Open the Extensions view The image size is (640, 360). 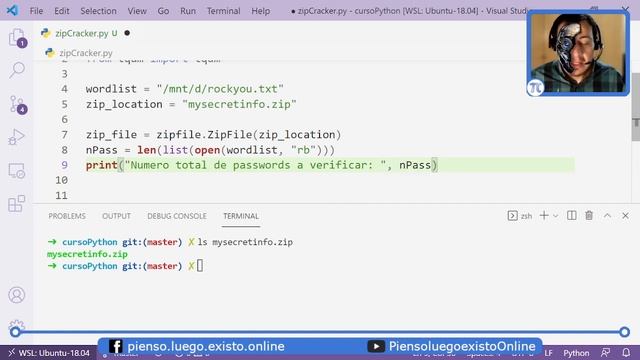[x=17, y=203]
